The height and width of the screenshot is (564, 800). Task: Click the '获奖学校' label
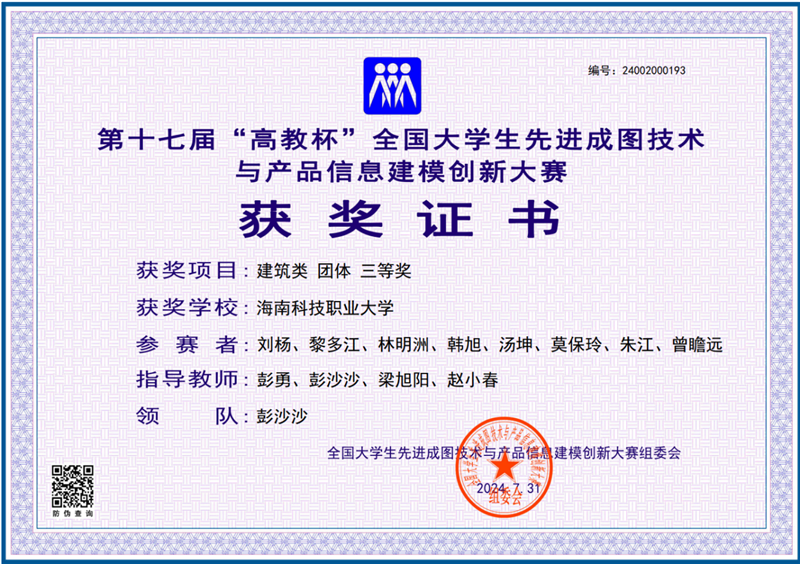click(186, 307)
